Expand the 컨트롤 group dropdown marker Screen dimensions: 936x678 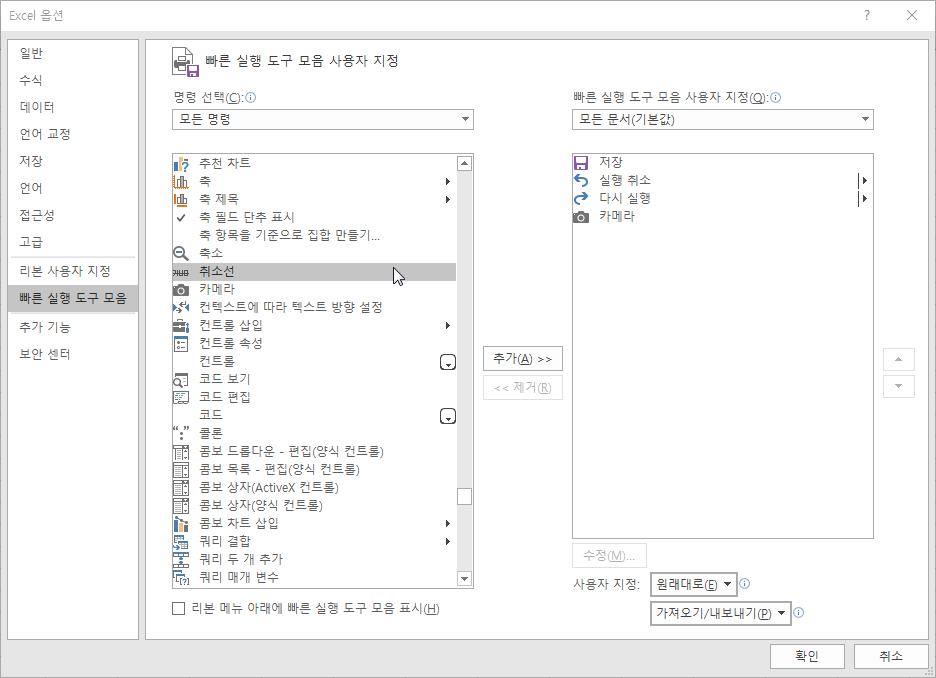tap(448, 362)
